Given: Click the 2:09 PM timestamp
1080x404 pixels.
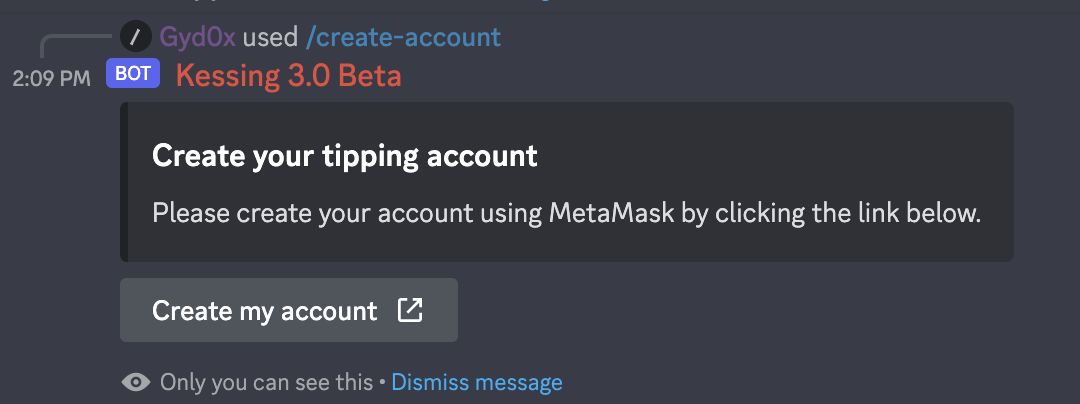Looking at the screenshot, I should point(51,77).
